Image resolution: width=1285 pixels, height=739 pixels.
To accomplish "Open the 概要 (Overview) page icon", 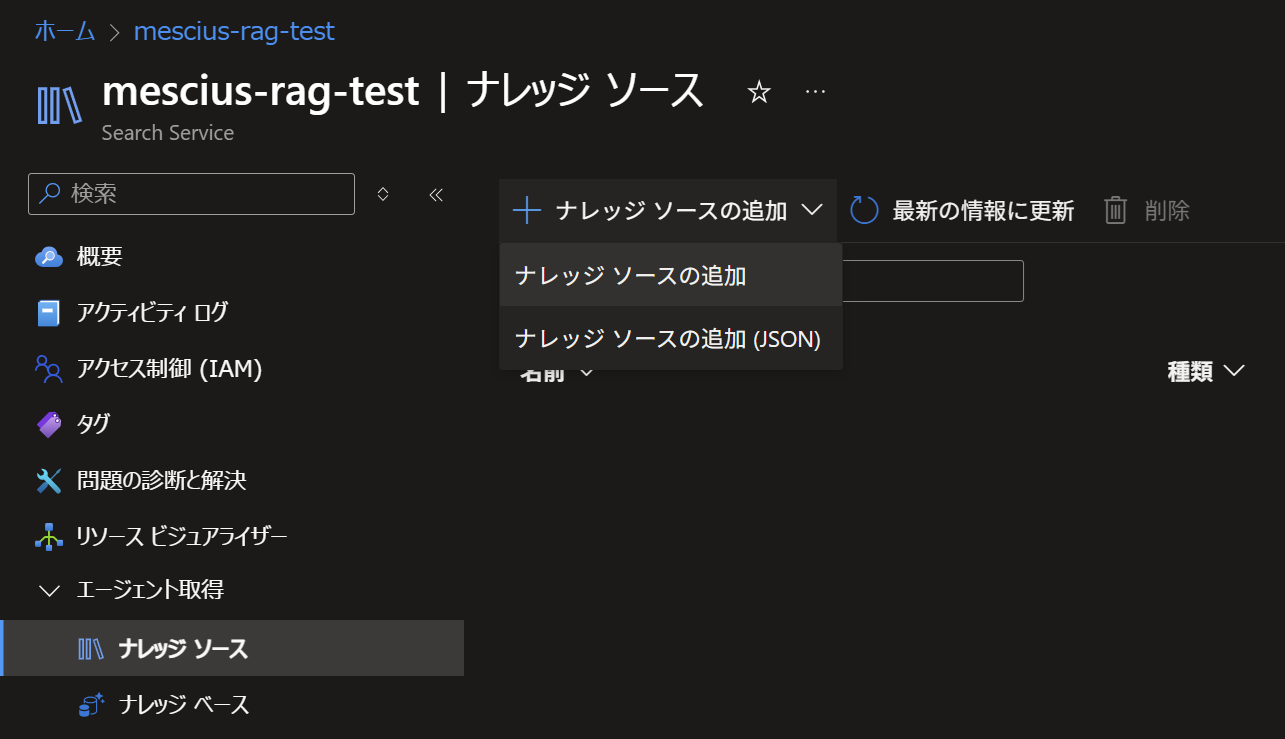I will [x=47, y=256].
